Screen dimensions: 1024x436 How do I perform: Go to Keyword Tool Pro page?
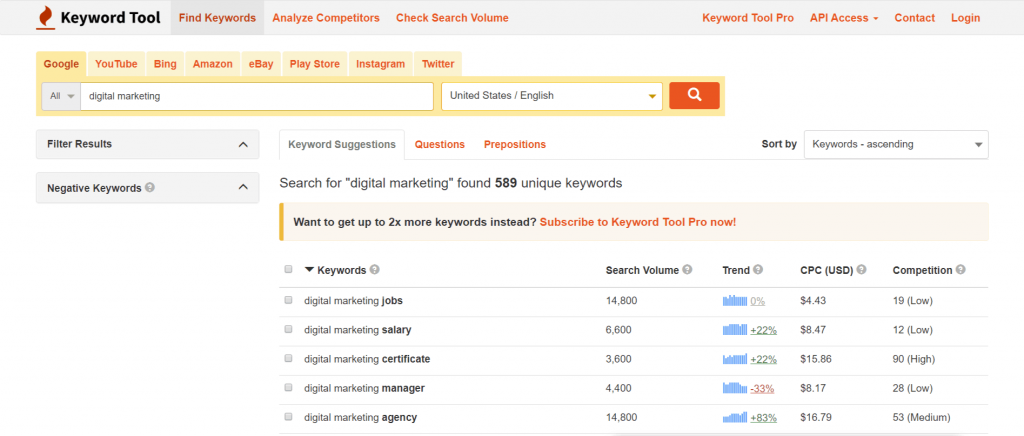(x=748, y=18)
